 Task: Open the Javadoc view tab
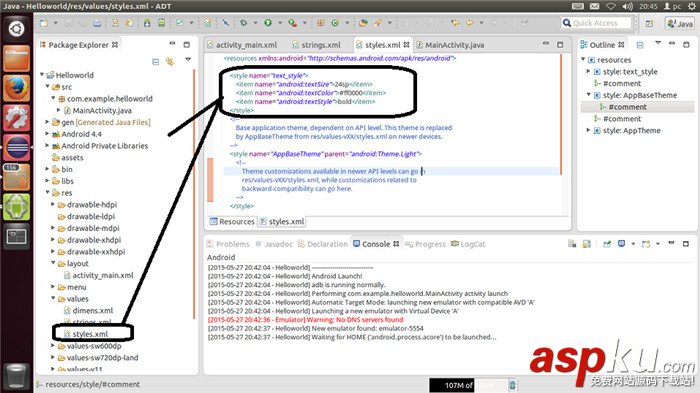coord(274,244)
